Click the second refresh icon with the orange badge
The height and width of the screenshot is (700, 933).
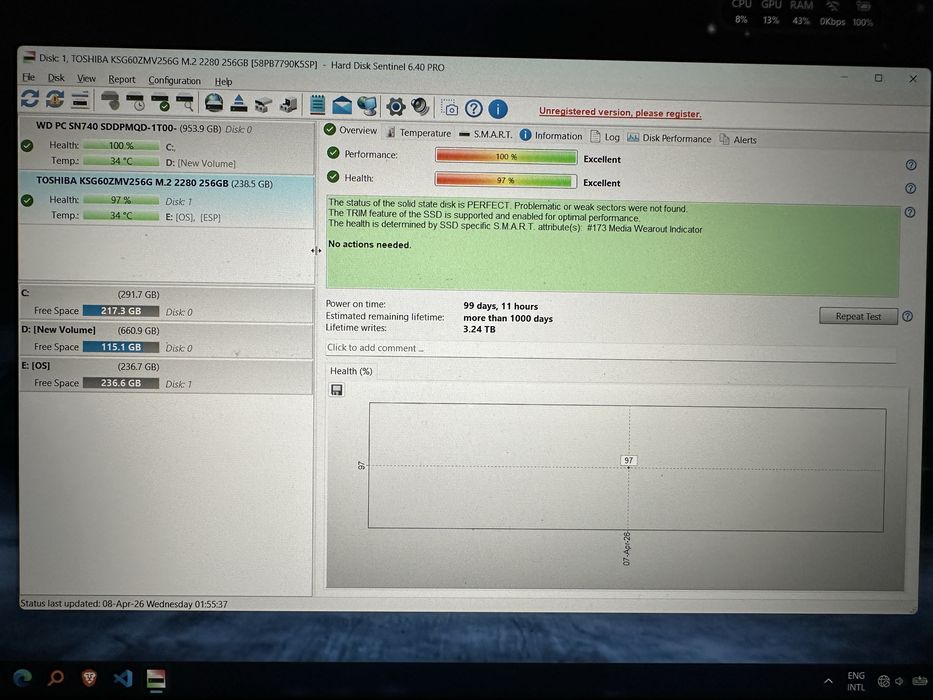tap(55, 99)
